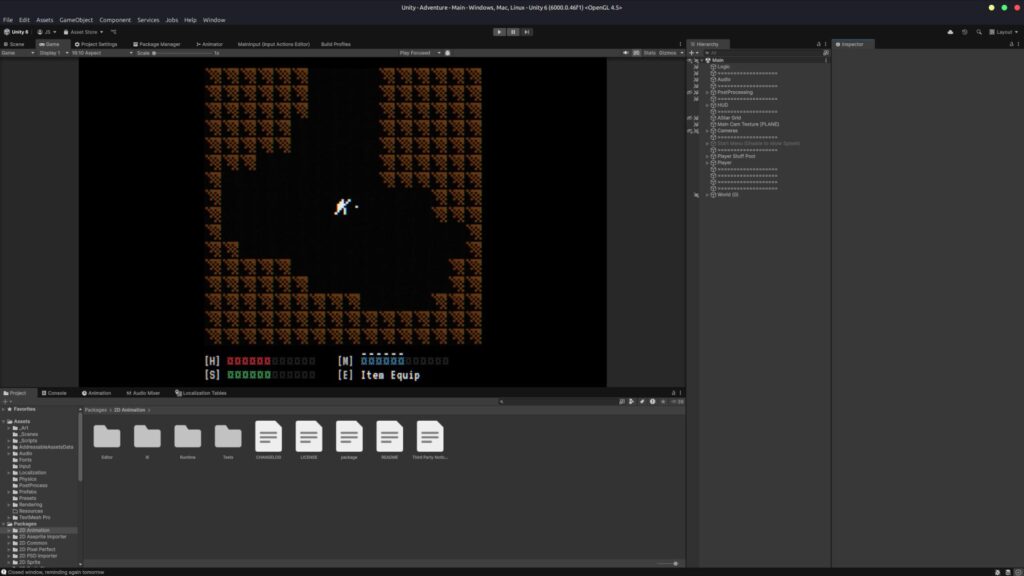Click the Hierarchy search field
Screen dimensions: 1024x576
click(x=762, y=53)
